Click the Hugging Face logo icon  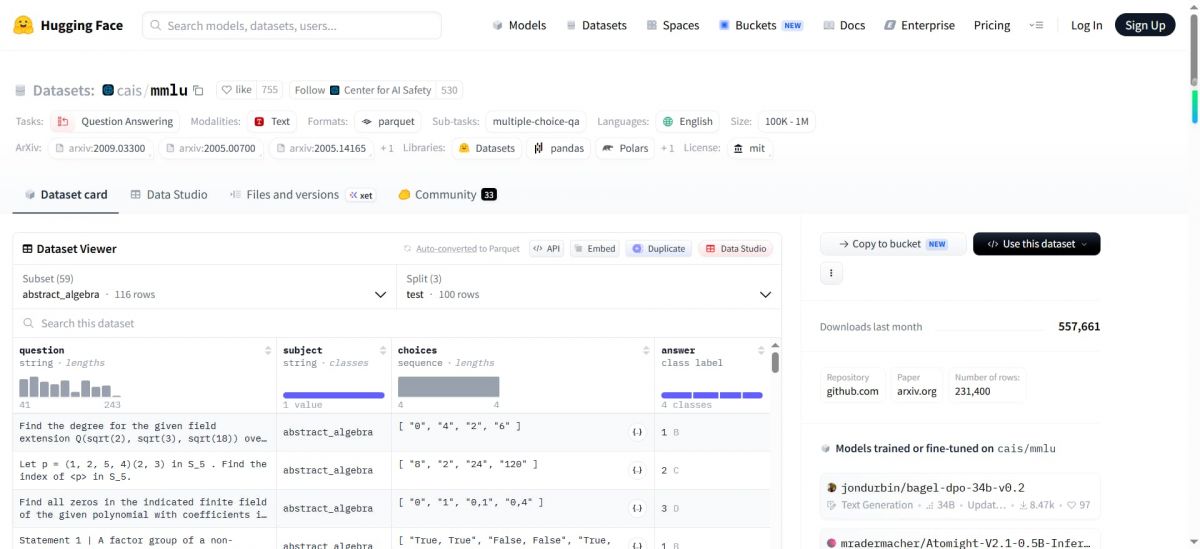pyautogui.click(x=24, y=25)
